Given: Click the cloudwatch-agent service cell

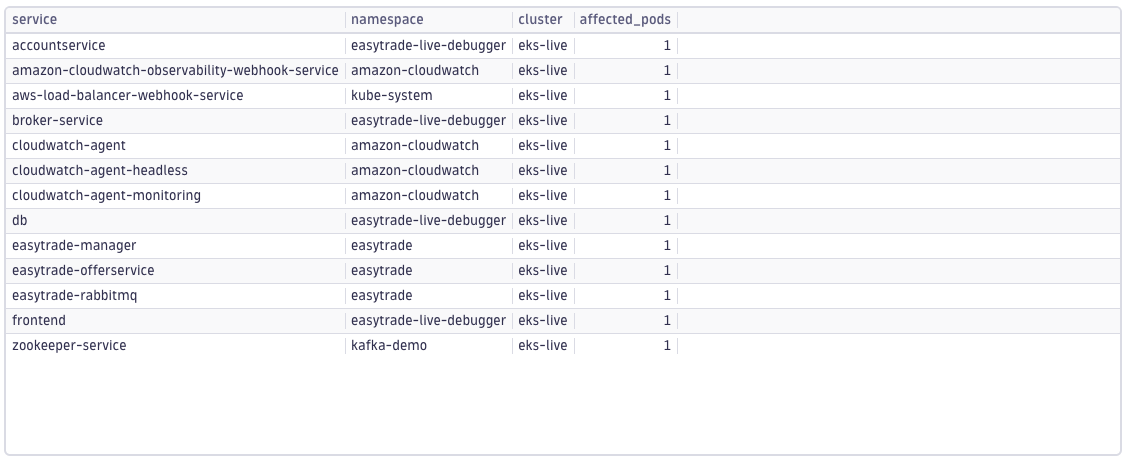Looking at the screenshot, I should pyautogui.click(x=176, y=145).
